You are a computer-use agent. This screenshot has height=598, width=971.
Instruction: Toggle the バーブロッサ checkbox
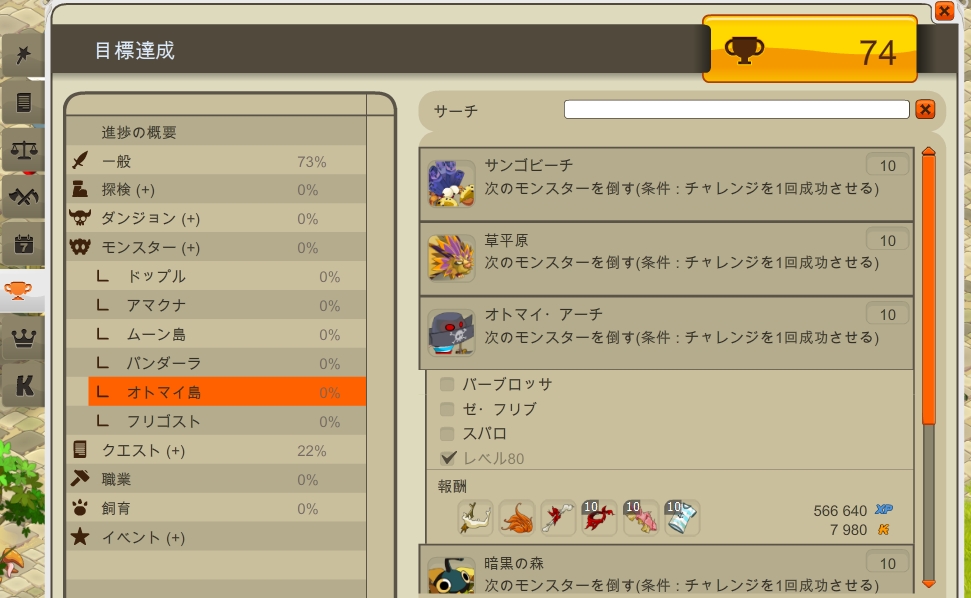pyautogui.click(x=447, y=384)
